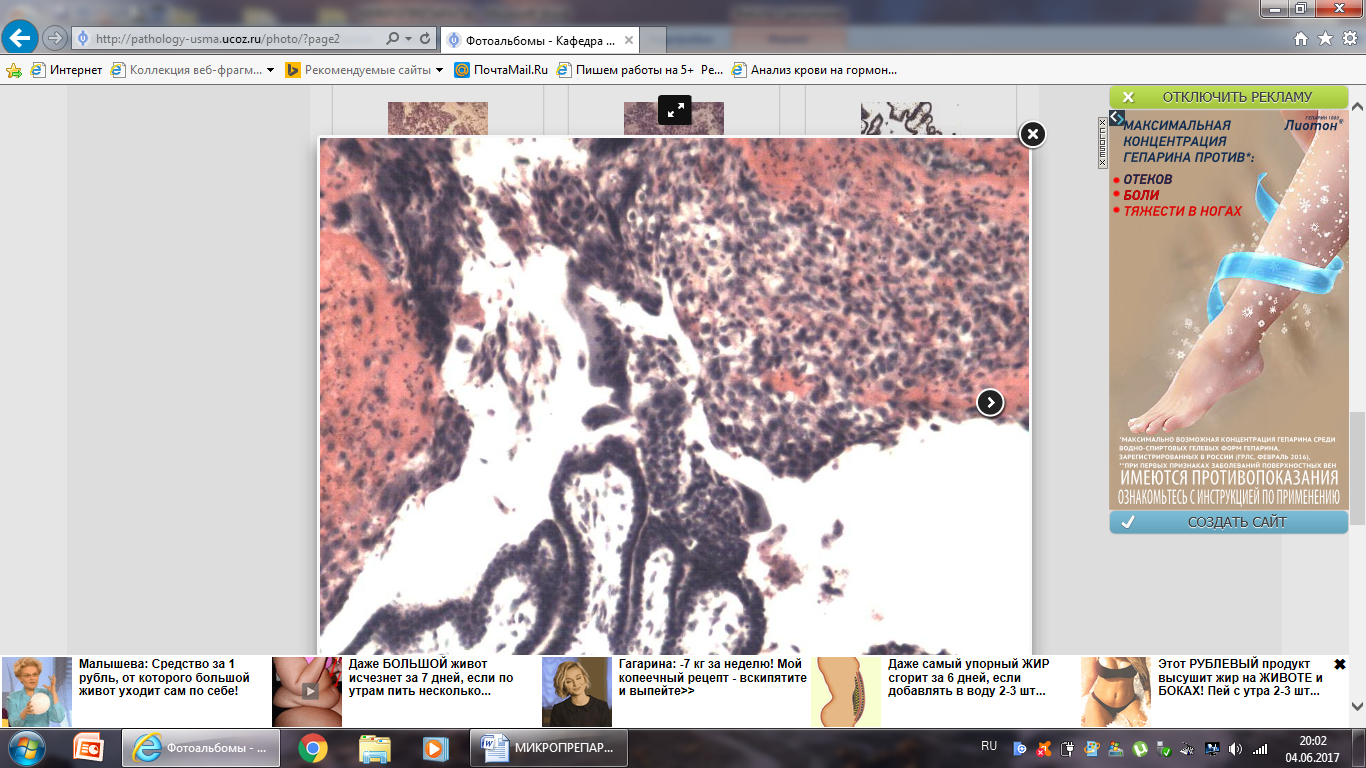Open media player taskbar icon
The height and width of the screenshot is (768, 1366).
coord(434,748)
